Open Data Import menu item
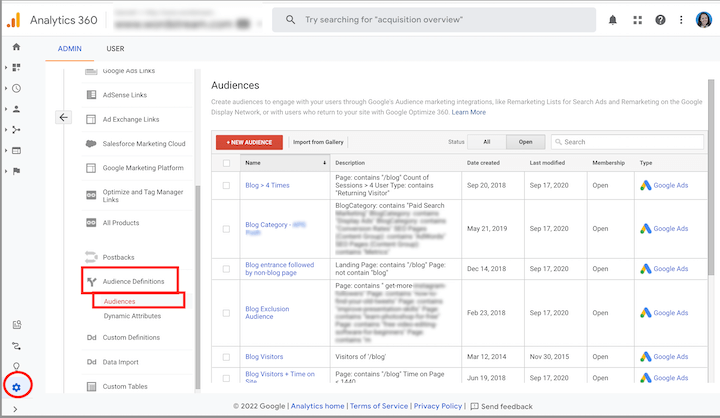This screenshot has width=720, height=418. (120, 362)
